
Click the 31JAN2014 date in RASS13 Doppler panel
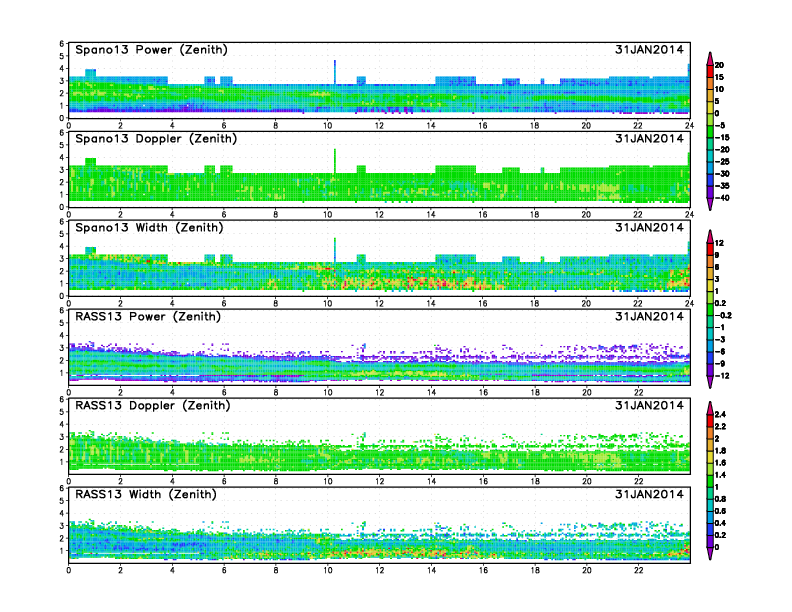coord(649,405)
